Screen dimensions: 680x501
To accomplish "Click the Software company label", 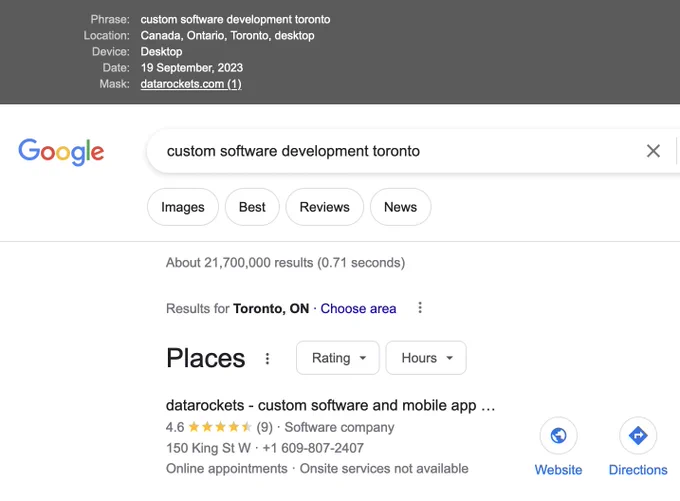I will pos(340,427).
